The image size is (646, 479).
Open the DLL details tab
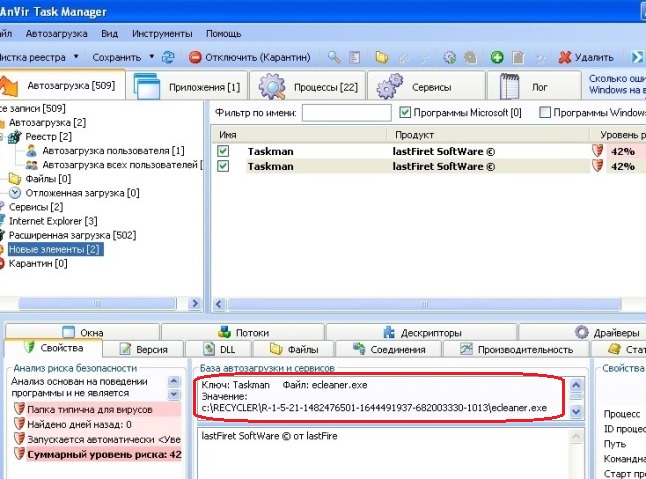(x=219, y=349)
